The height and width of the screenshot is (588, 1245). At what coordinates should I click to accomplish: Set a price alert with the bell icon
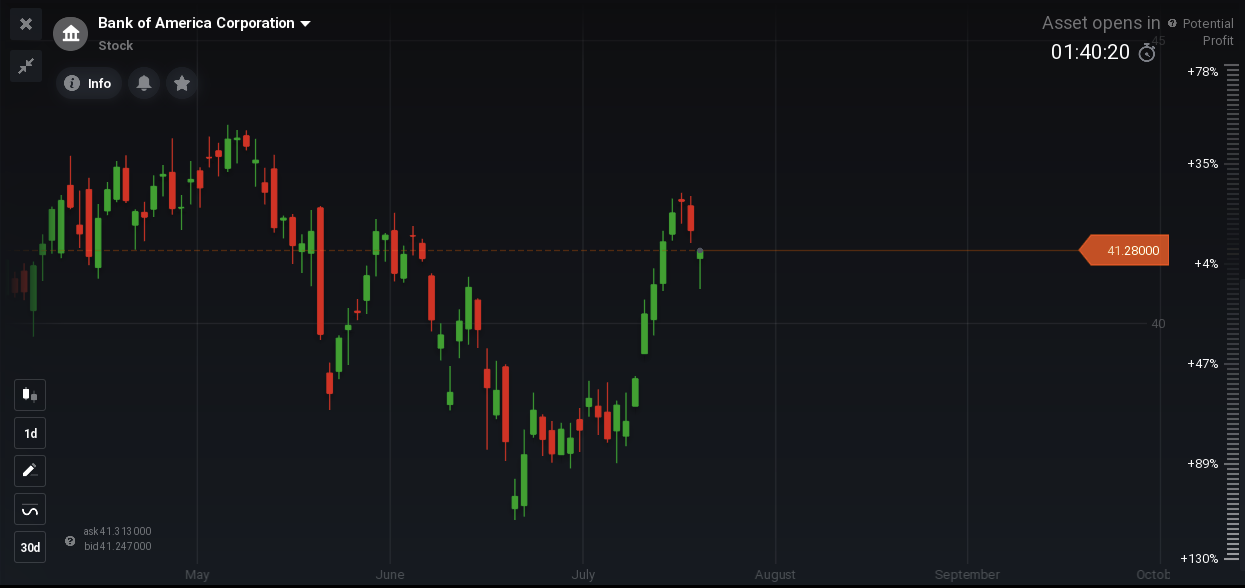(144, 84)
